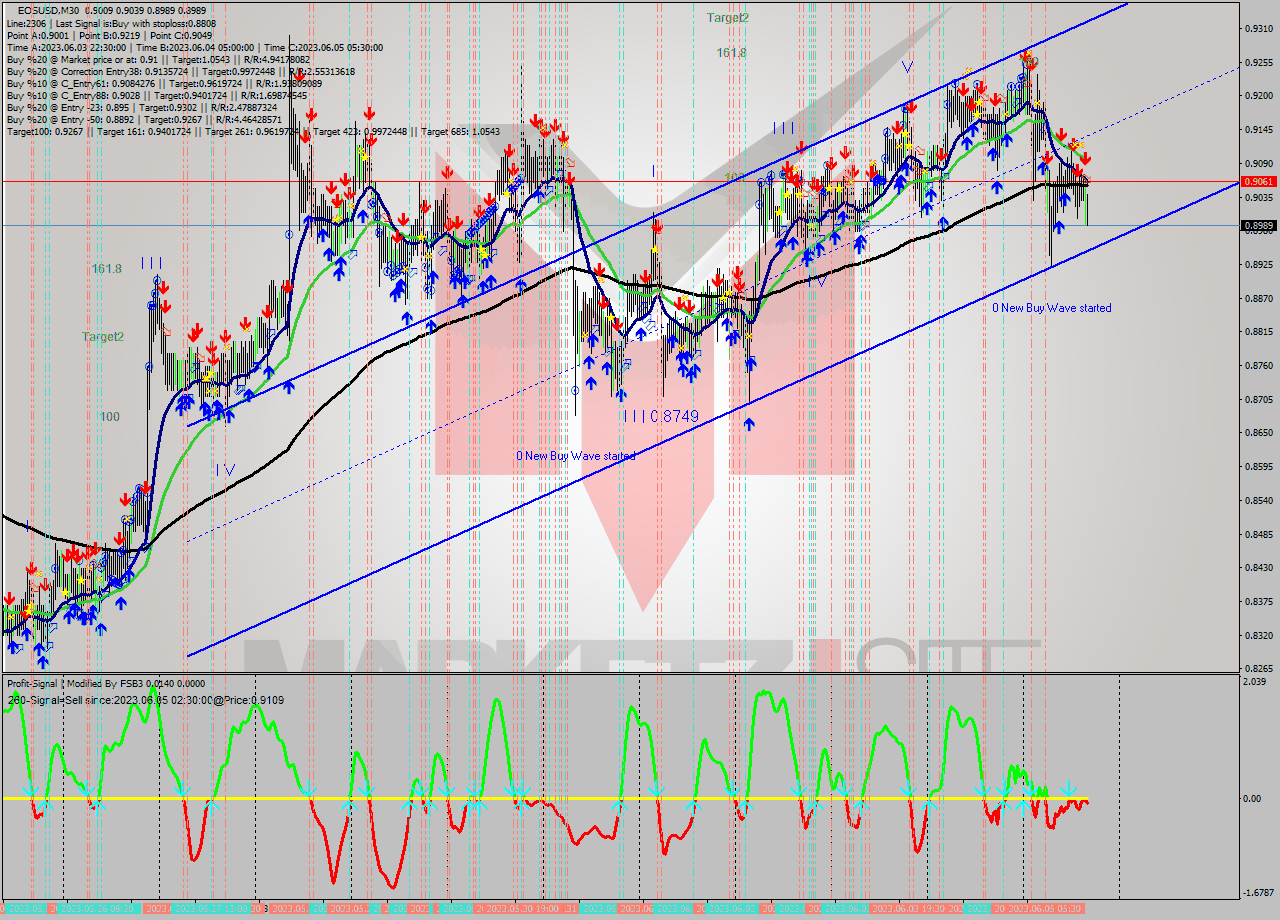Image resolution: width=1280 pixels, height=920 pixels.
Task: Click the rightmost red down arrow marker
Action: [x=1085, y=159]
